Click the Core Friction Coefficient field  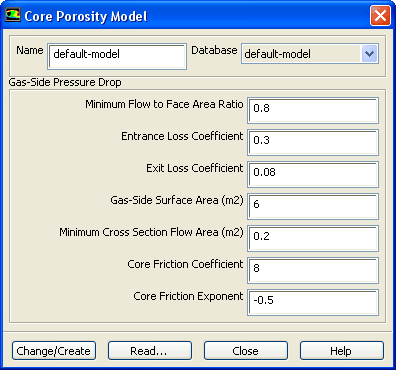coord(313,270)
